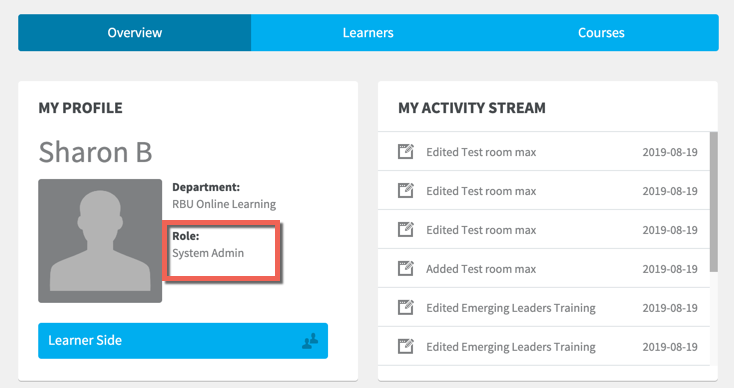Click the My Activity Stream heading
Image resolution: width=734 pixels, height=388 pixels.
(472, 108)
